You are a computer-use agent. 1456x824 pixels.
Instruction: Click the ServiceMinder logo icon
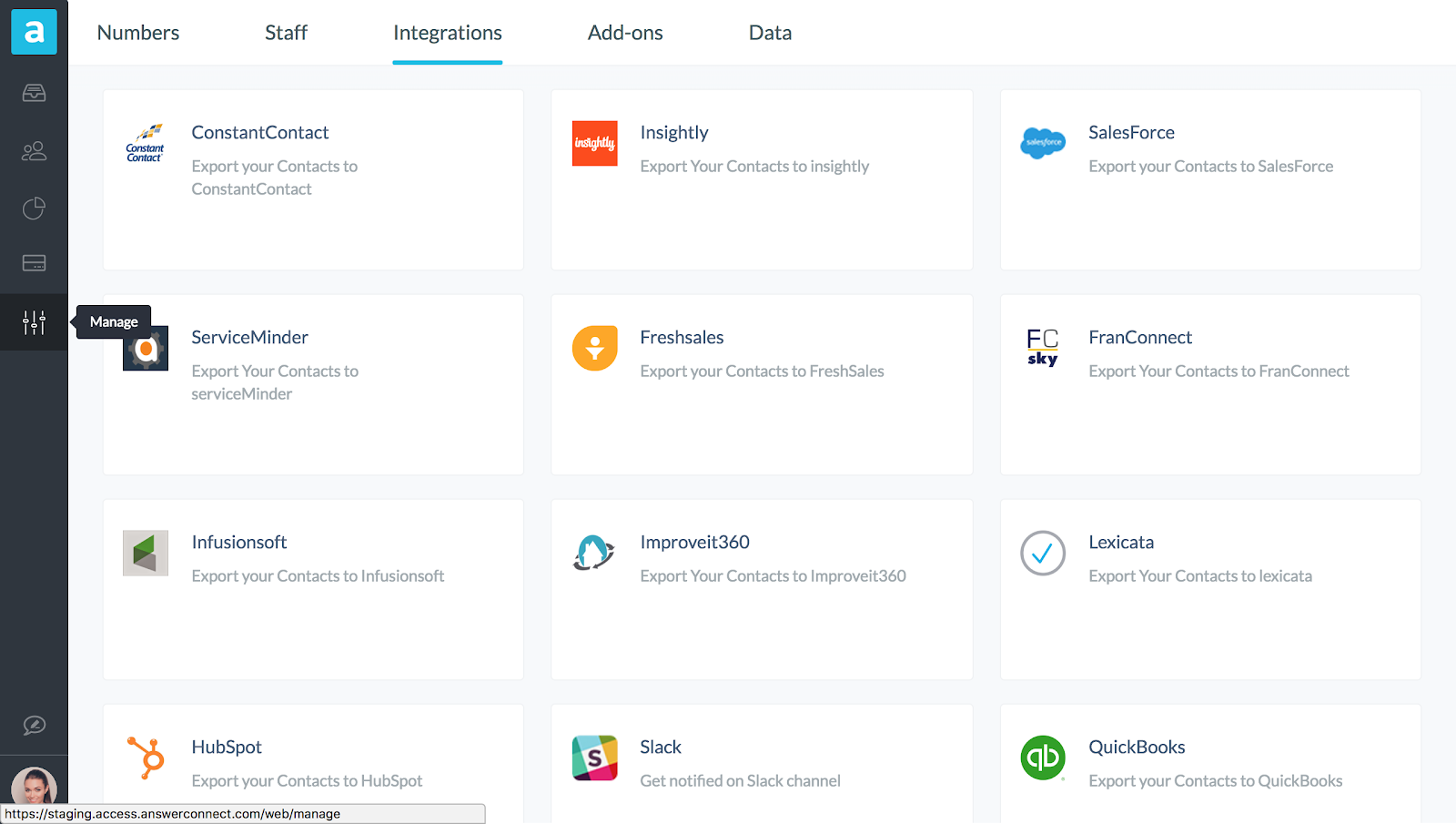(x=146, y=349)
